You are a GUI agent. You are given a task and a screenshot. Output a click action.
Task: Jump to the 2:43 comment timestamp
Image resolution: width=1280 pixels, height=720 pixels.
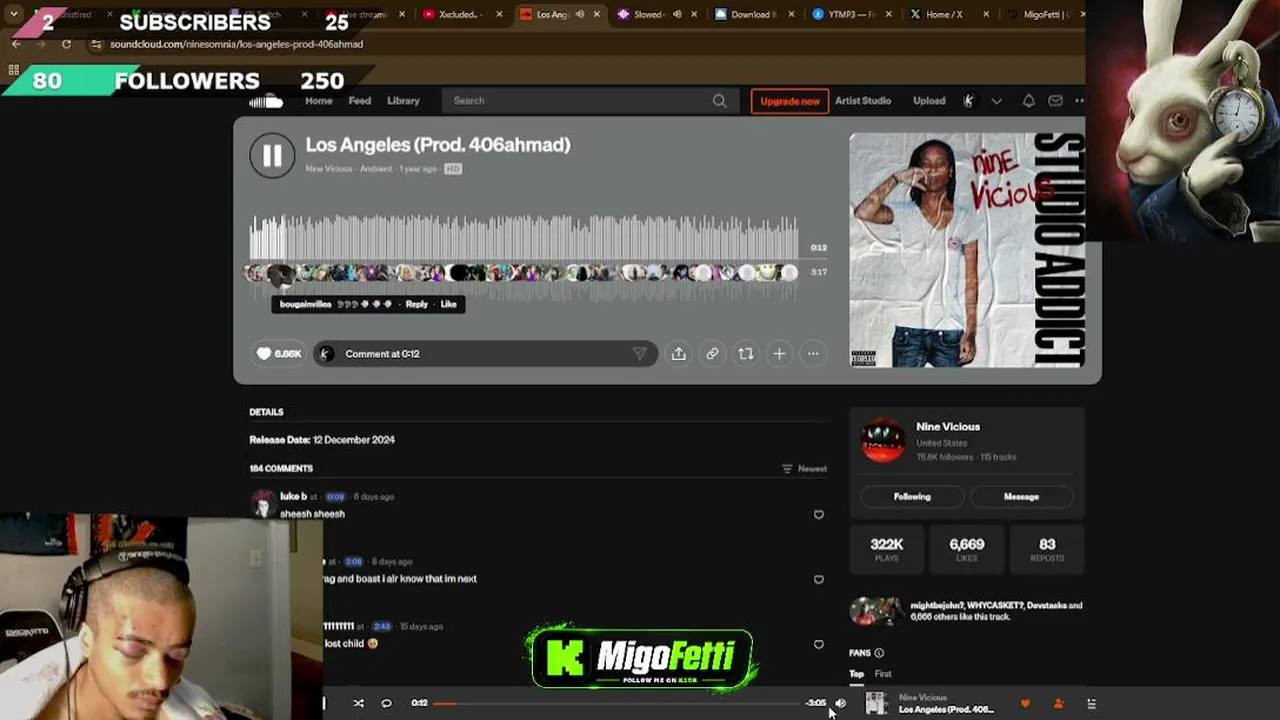coord(381,627)
